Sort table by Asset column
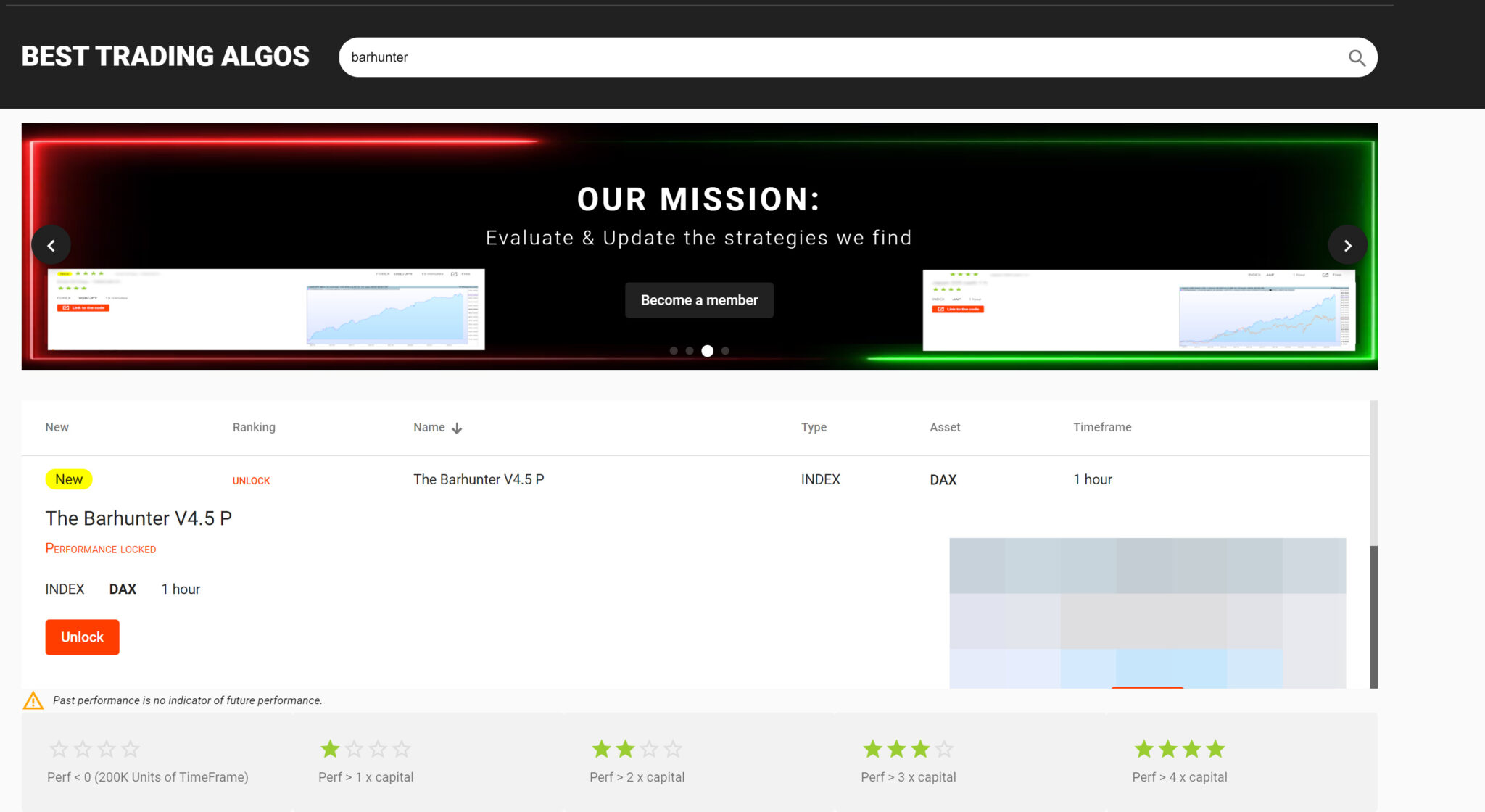 [x=945, y=428]
